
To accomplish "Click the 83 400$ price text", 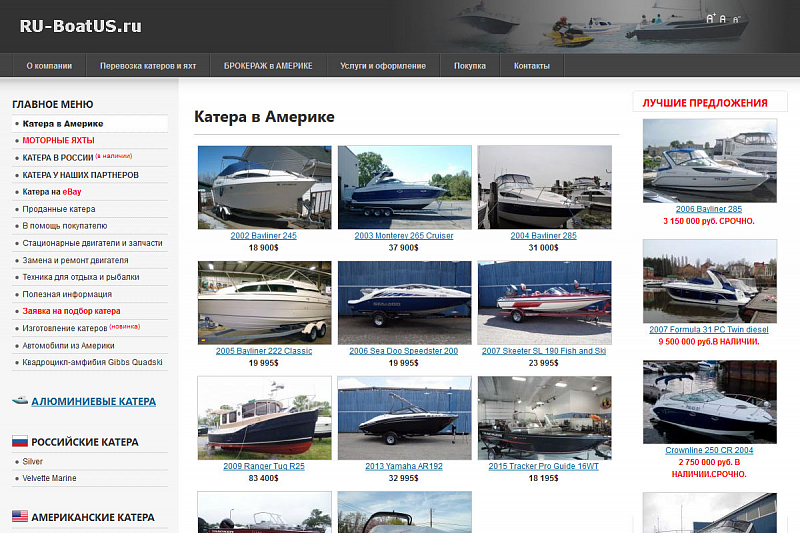I will pos(263,478).
